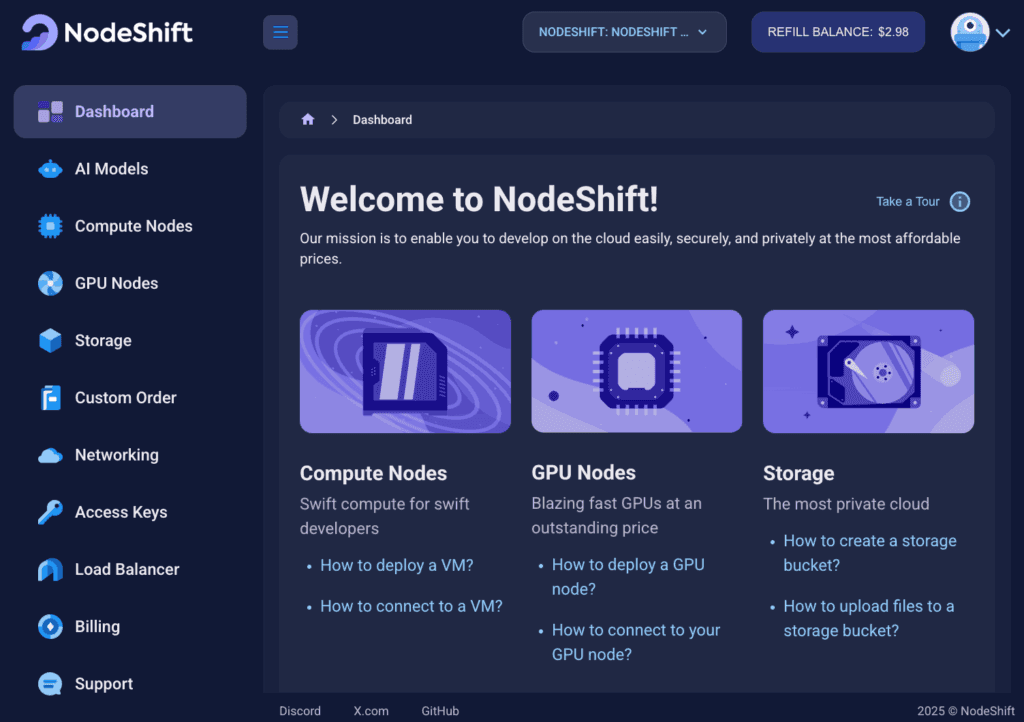The image size is (1024, 722).
Task: Click the Billing circle icon
Action: point(50,627)
